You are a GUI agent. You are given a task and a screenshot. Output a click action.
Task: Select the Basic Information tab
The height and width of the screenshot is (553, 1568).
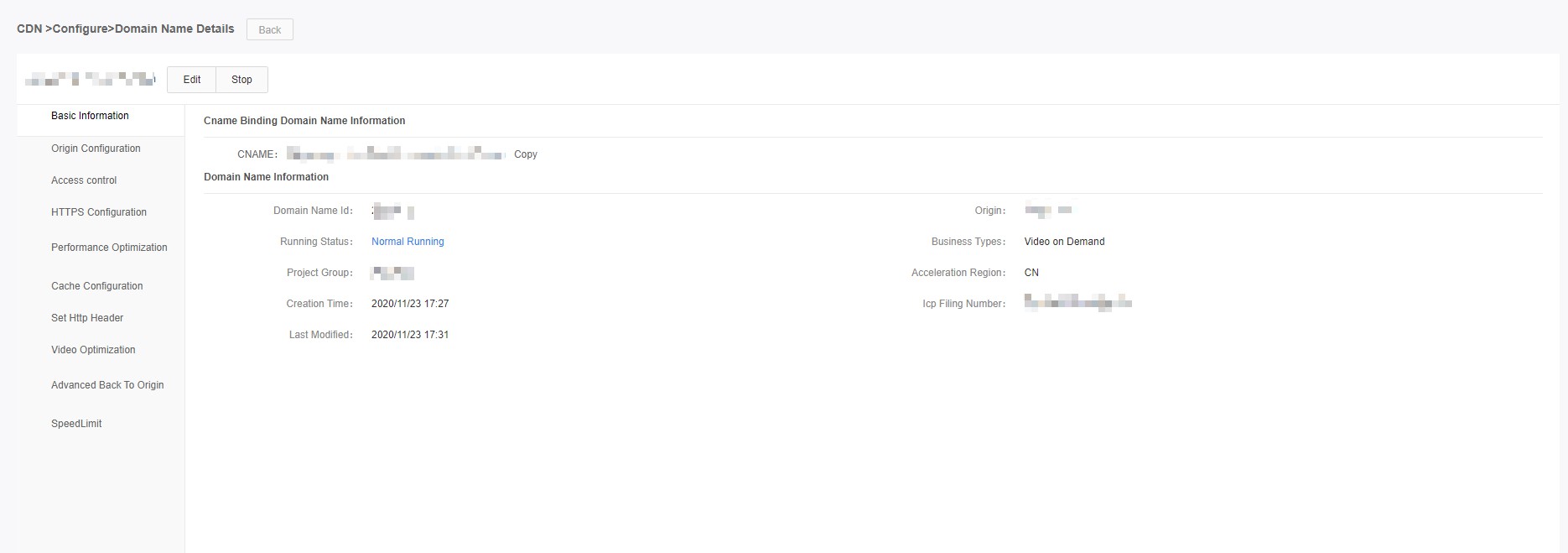pyautogui.click(x=90, y=116)
